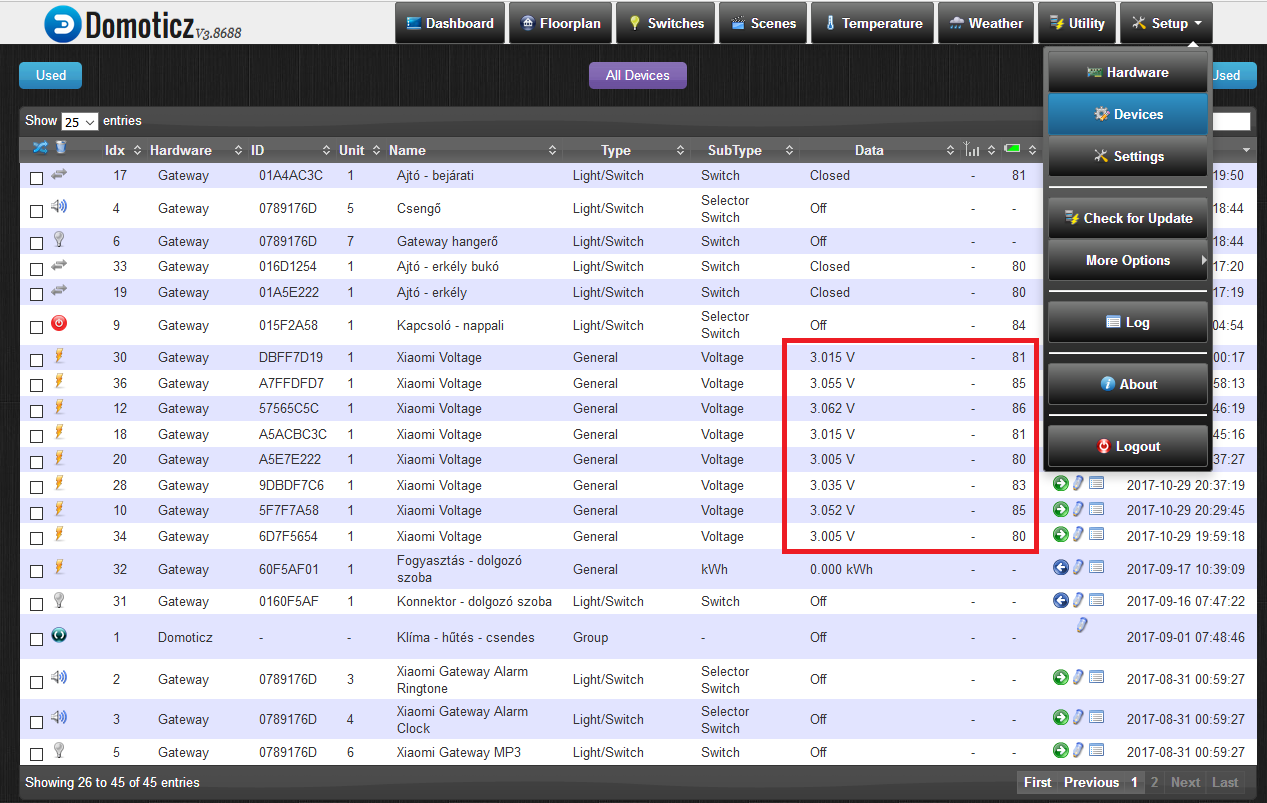Click contact icon of Ajtó - bejárati row

click(x=59, y=174)
